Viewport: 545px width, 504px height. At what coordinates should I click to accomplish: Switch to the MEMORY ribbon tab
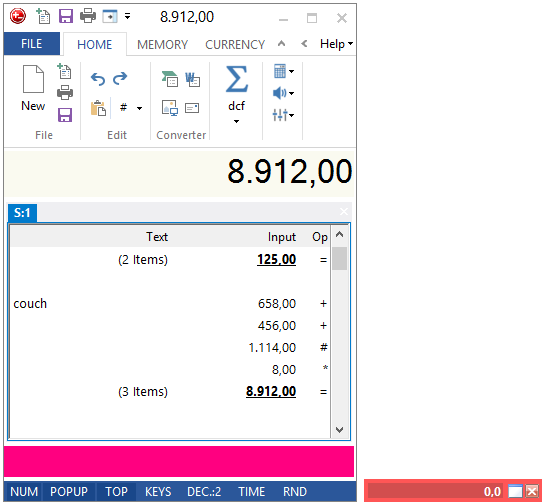[x=162, y=44]
